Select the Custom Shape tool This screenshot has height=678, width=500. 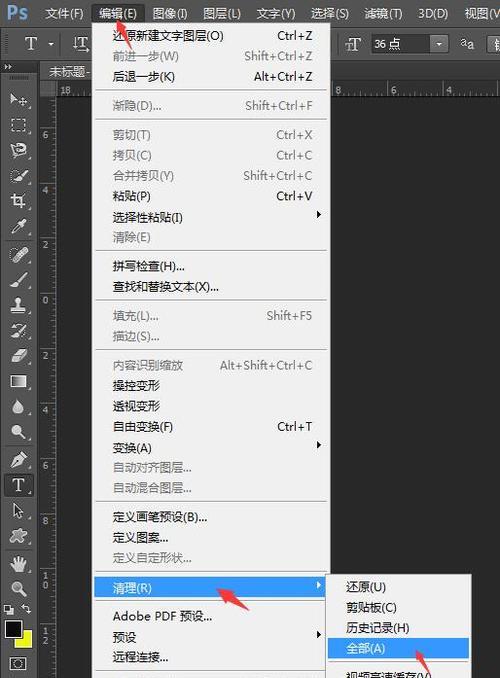18,536
